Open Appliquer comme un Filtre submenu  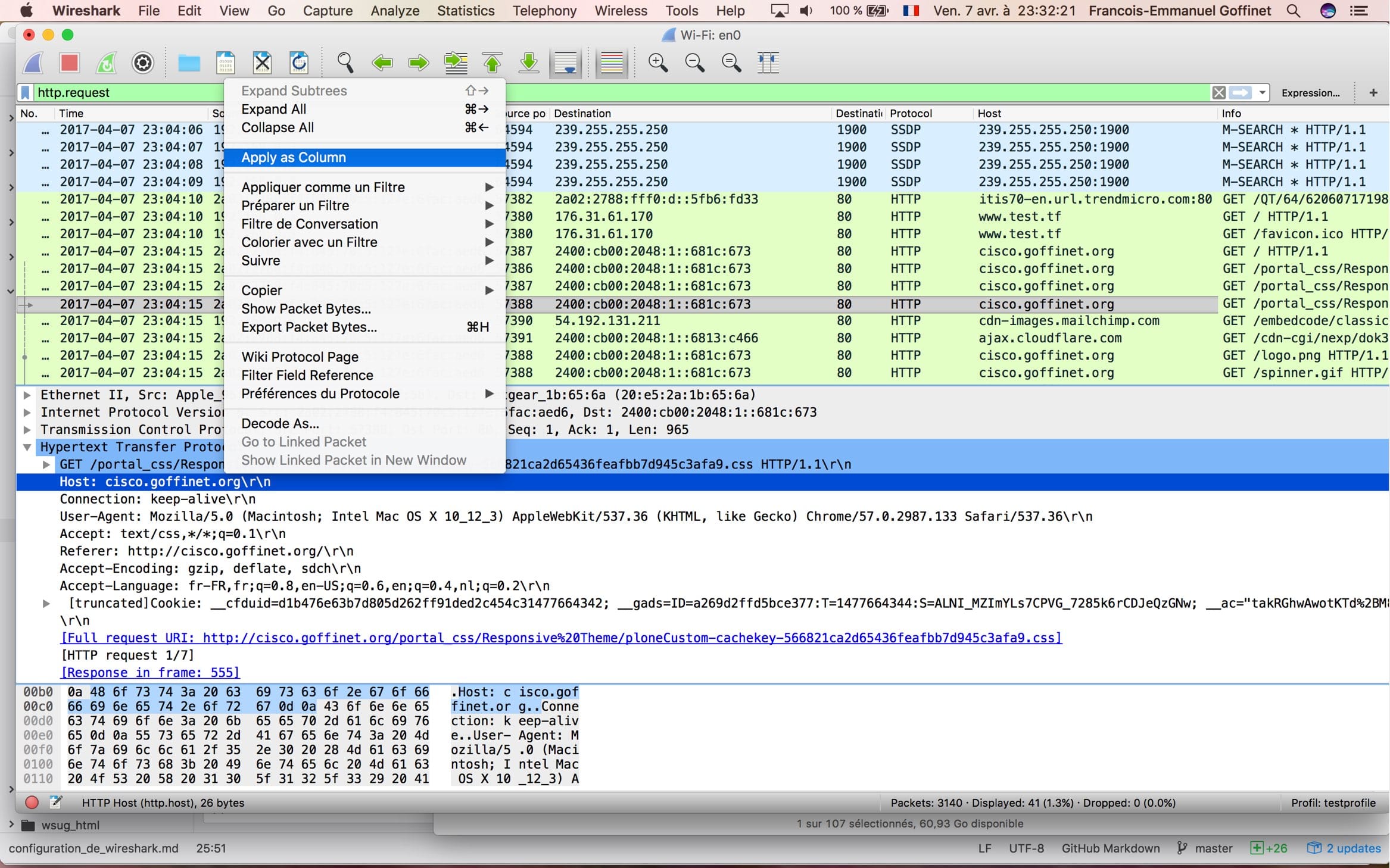(x=364, y=187)
